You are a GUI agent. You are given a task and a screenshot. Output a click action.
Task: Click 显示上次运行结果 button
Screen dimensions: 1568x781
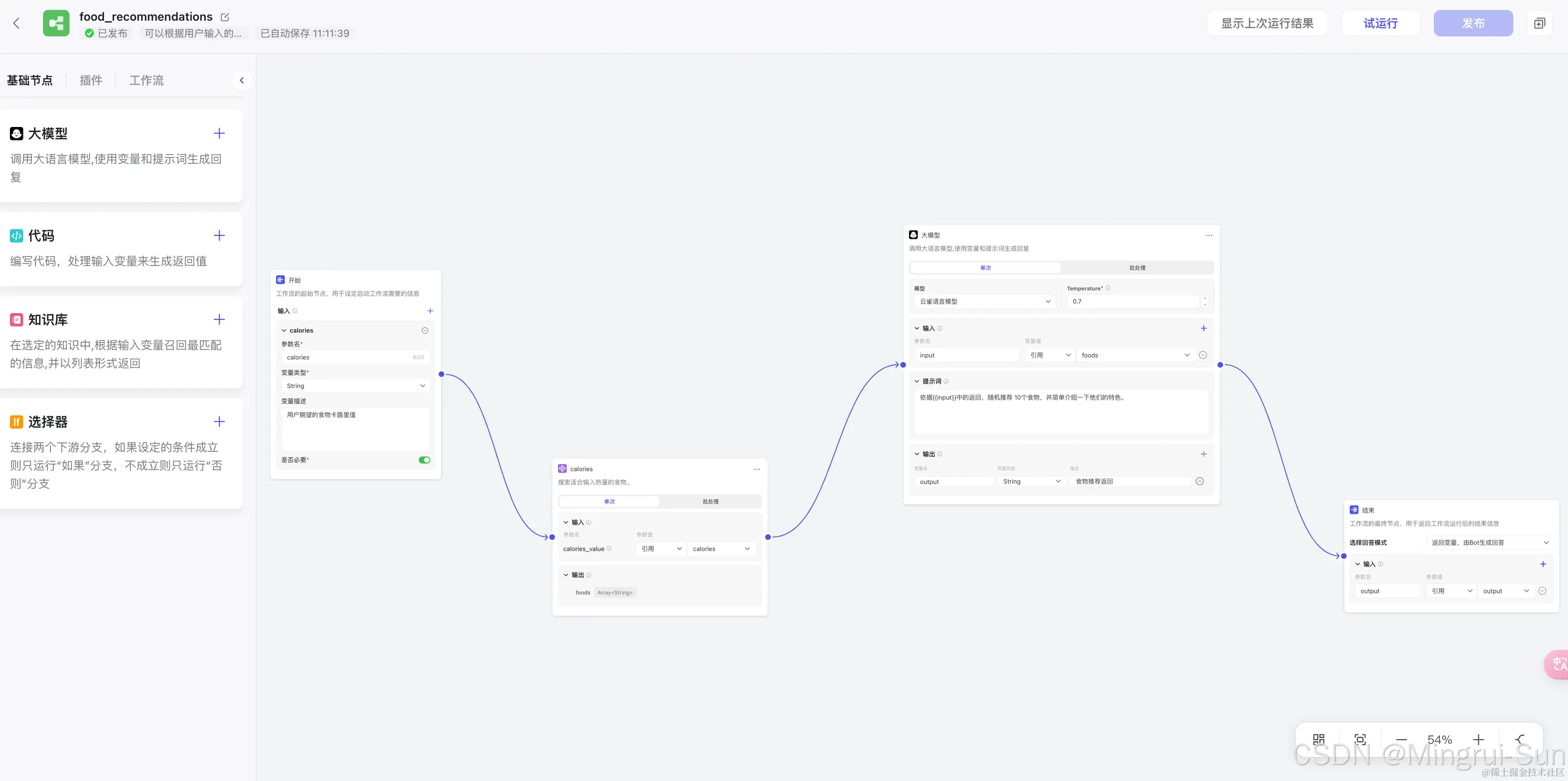tap(1267, 23)
